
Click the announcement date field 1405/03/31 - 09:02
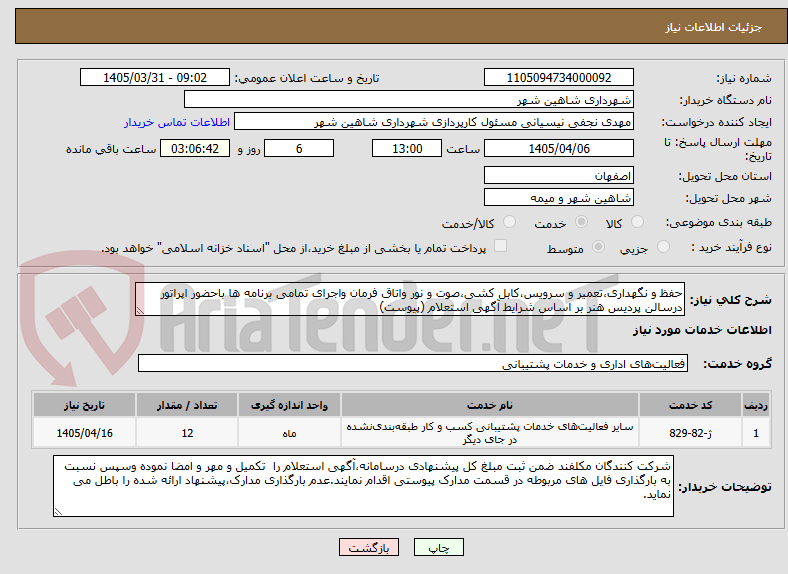coord(155,77)
